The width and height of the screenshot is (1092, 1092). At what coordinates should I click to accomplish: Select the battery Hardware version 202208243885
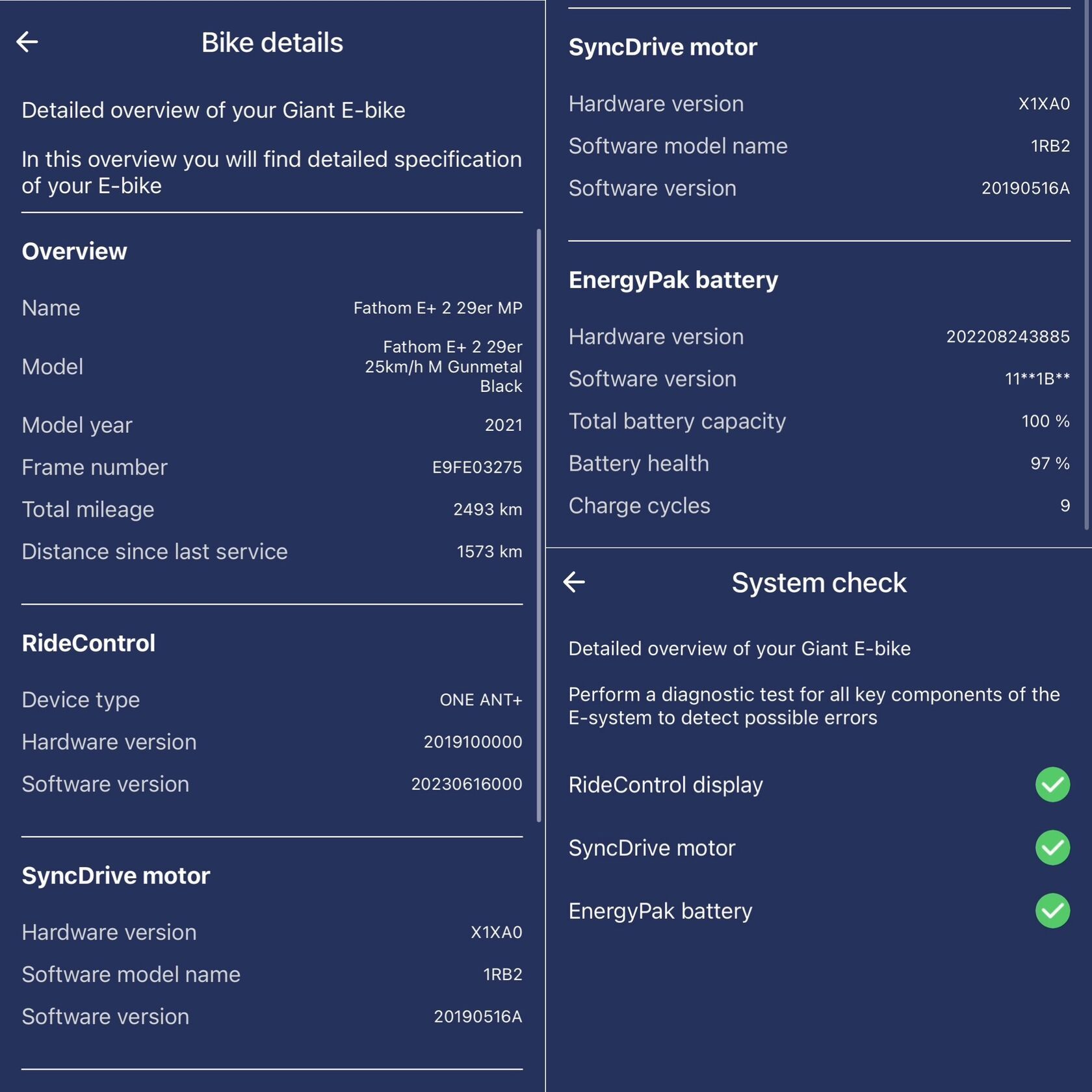click(x=1007, y=337)
